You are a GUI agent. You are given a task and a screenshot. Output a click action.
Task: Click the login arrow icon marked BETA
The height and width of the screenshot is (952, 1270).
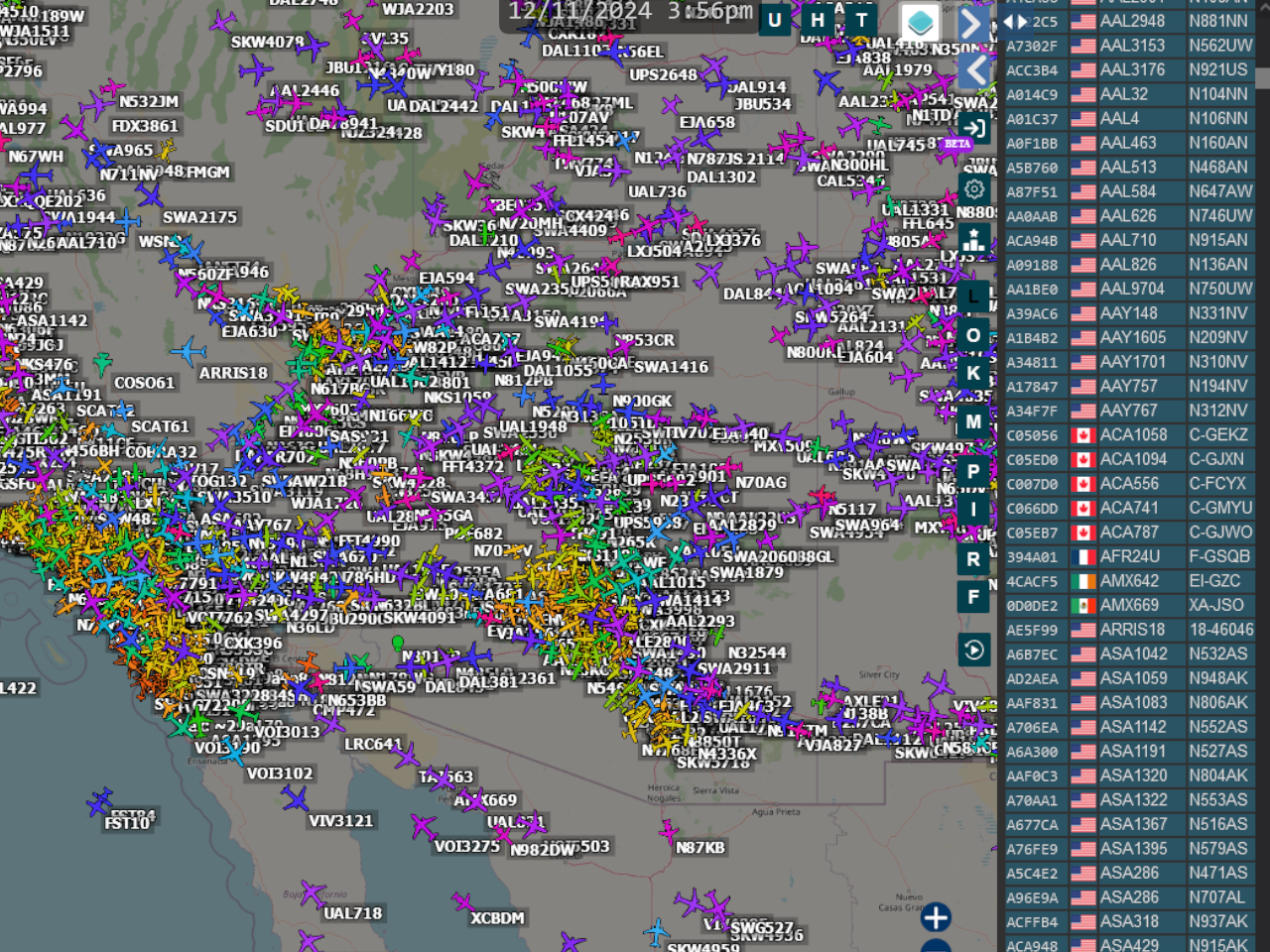pos(973,128)
